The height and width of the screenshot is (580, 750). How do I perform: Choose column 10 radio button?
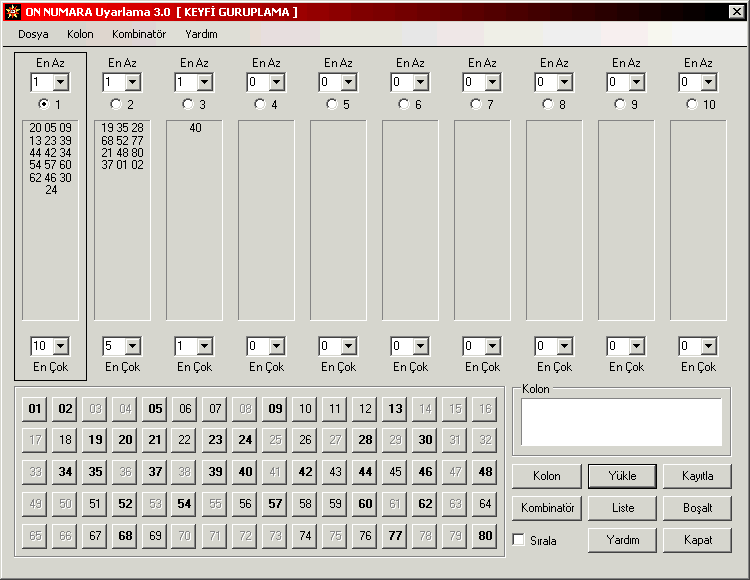(x=691, y=104)
